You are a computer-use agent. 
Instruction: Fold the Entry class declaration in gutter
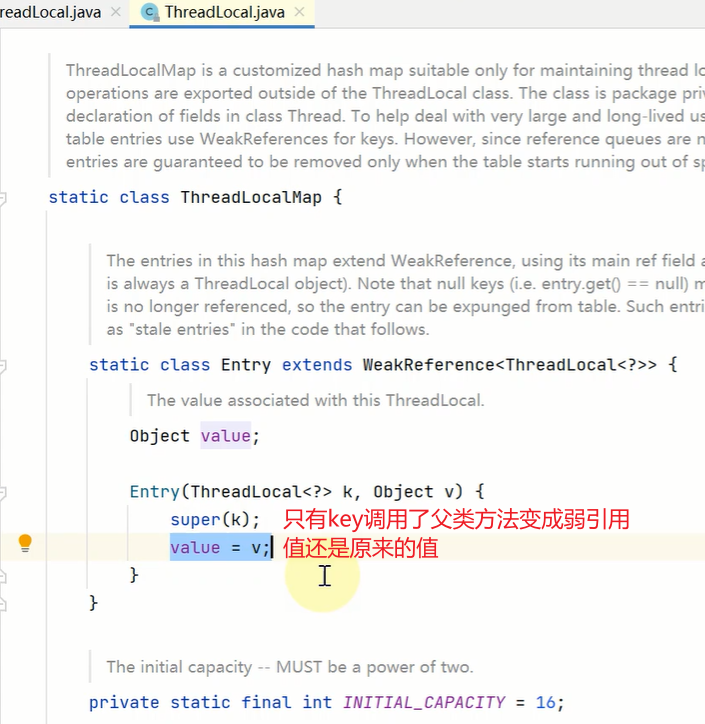click(3, 365)
